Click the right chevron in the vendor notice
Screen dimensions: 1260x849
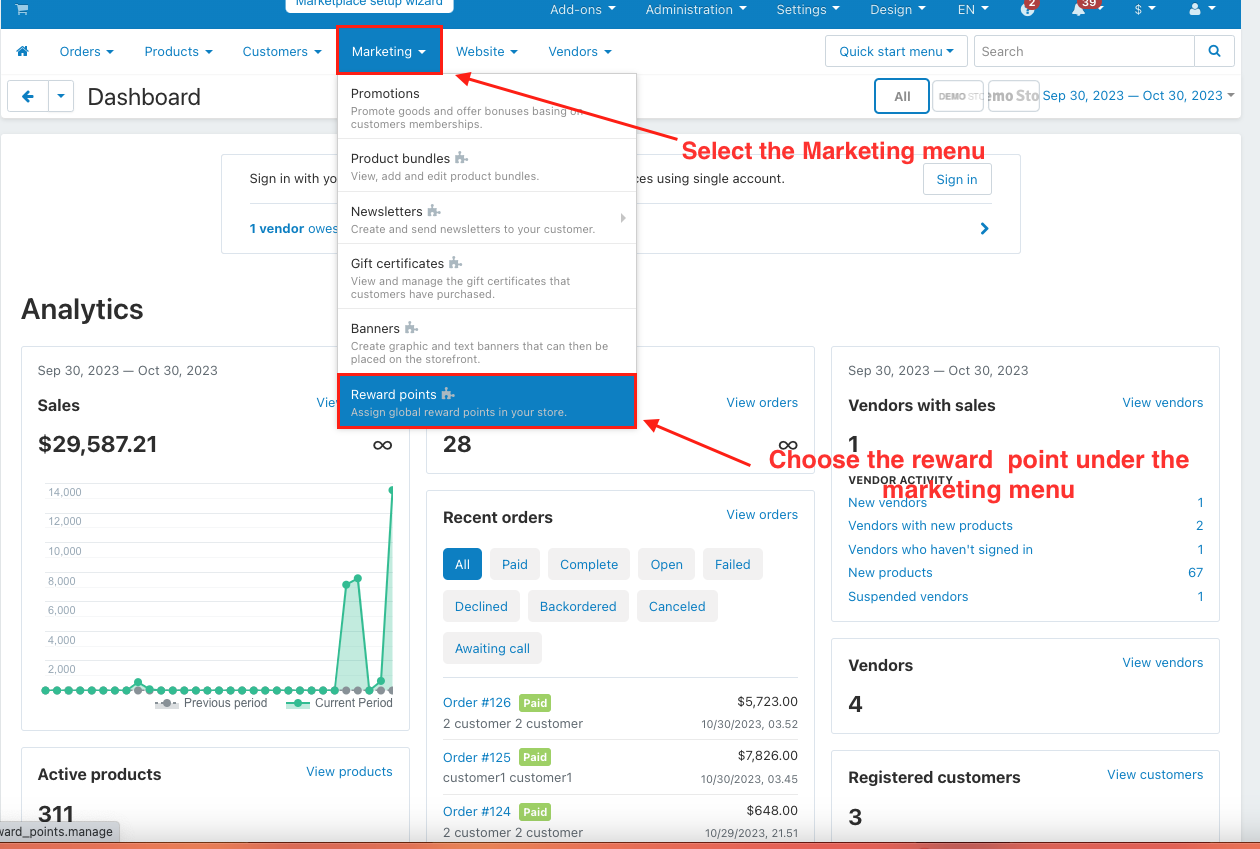(x=985, y=228)
